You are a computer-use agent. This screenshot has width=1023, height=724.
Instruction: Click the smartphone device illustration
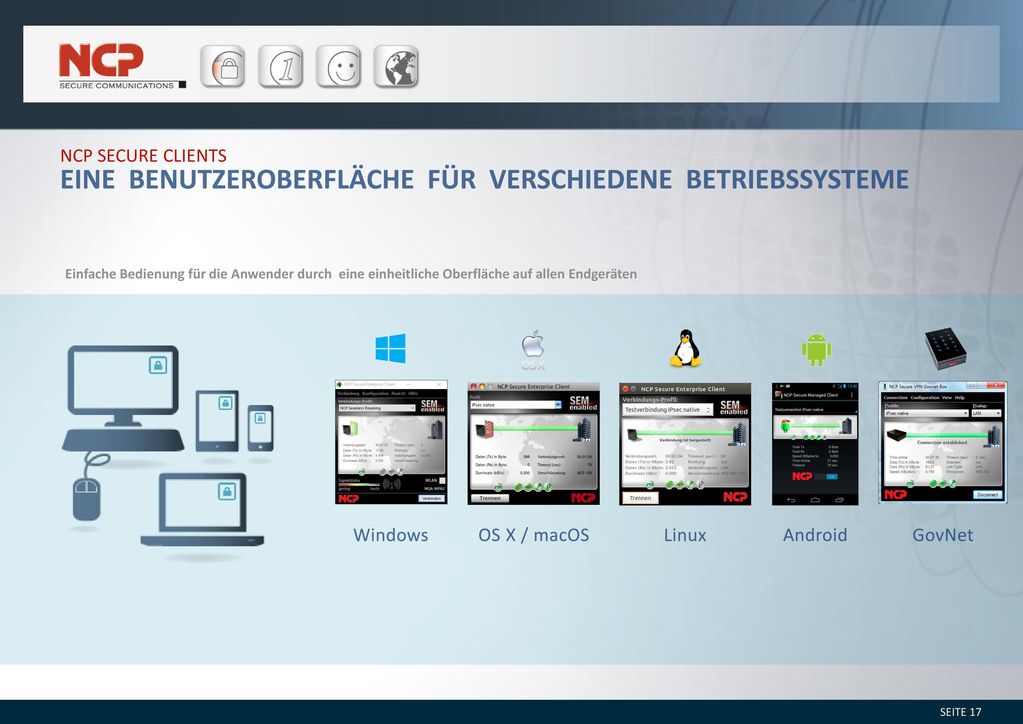pyautogui.click(x=260, y=428)
